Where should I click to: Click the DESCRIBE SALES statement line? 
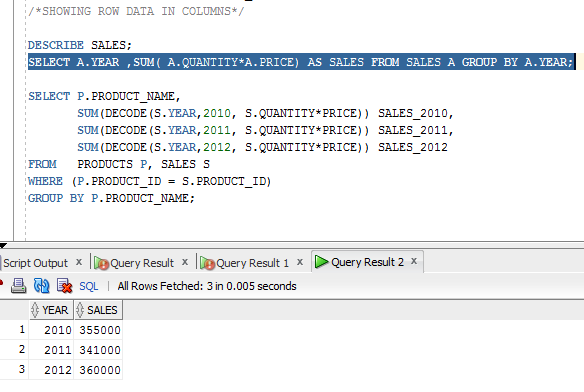click(x=80, y=45)
